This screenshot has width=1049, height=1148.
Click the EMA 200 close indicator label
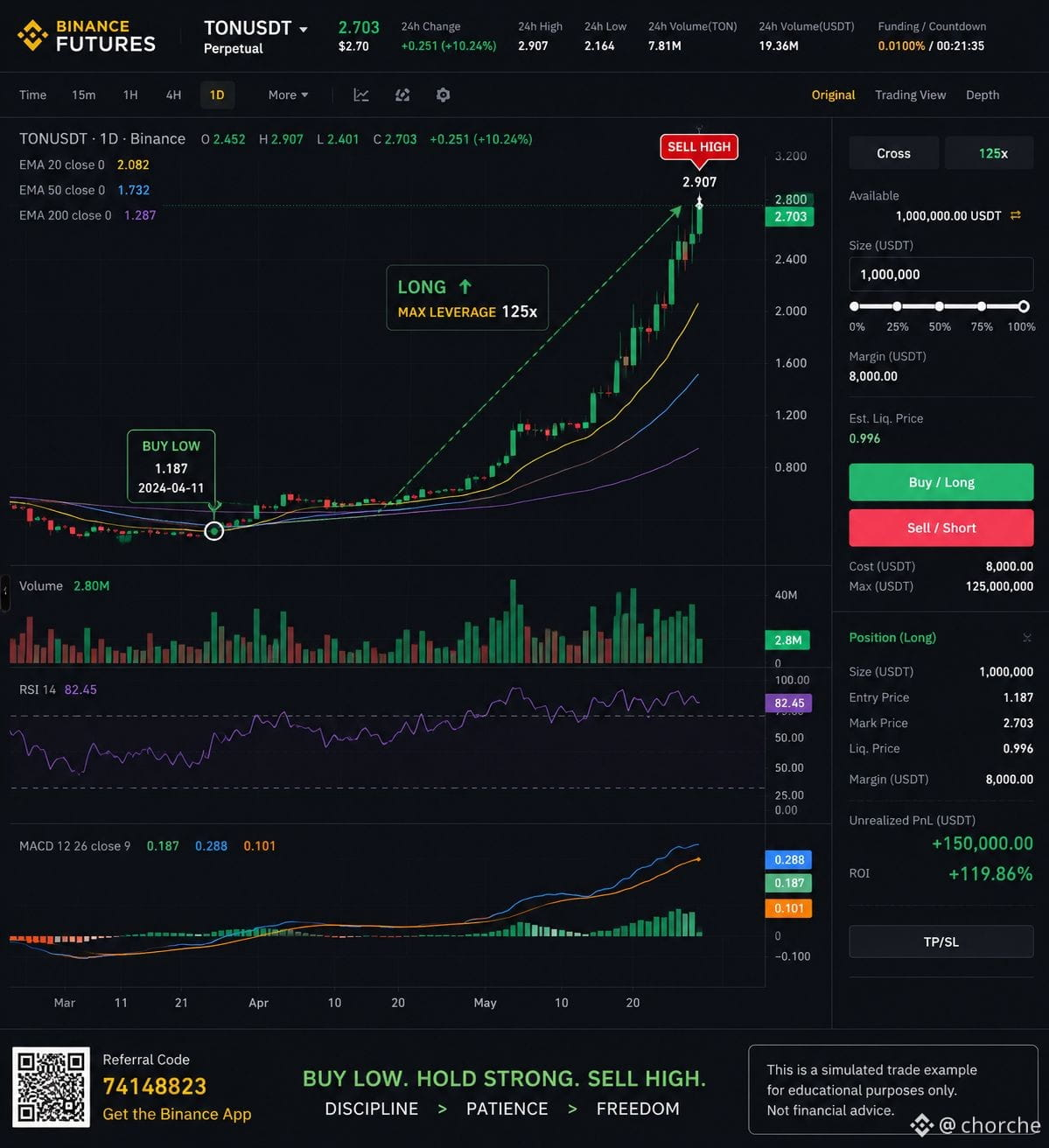[x=66, y=215]
